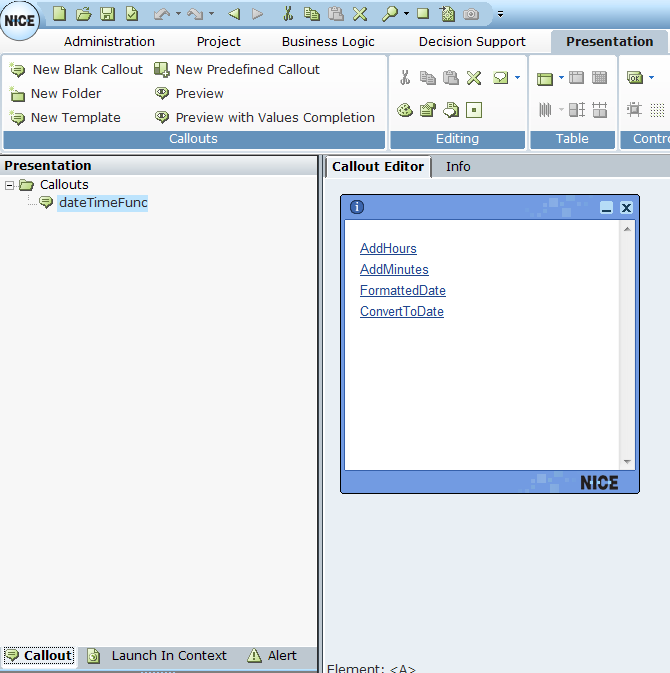The height and width of the screenshot is (673, 670).
Task: Click the info icon in callout header
Action: [x=357, y=208]
